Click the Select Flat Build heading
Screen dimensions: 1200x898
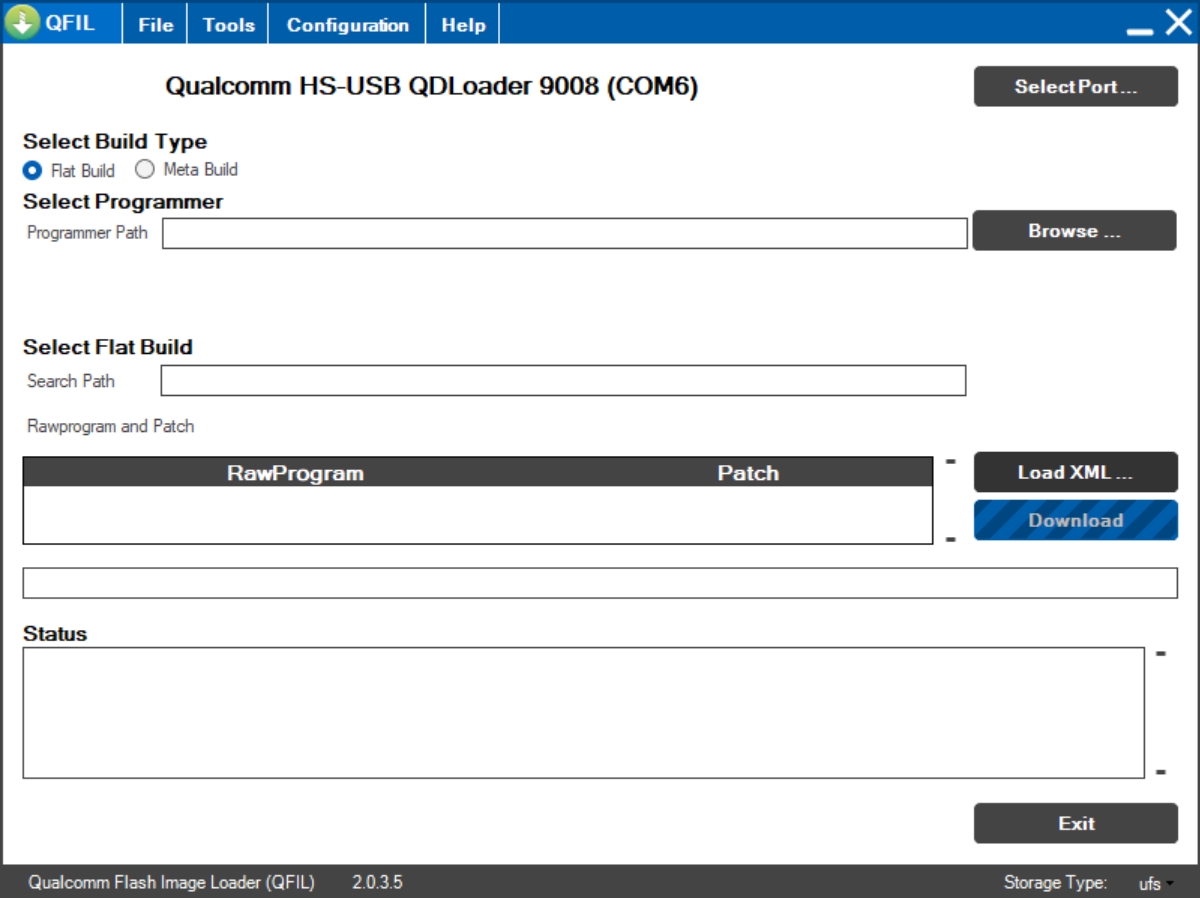coord(108,347)
